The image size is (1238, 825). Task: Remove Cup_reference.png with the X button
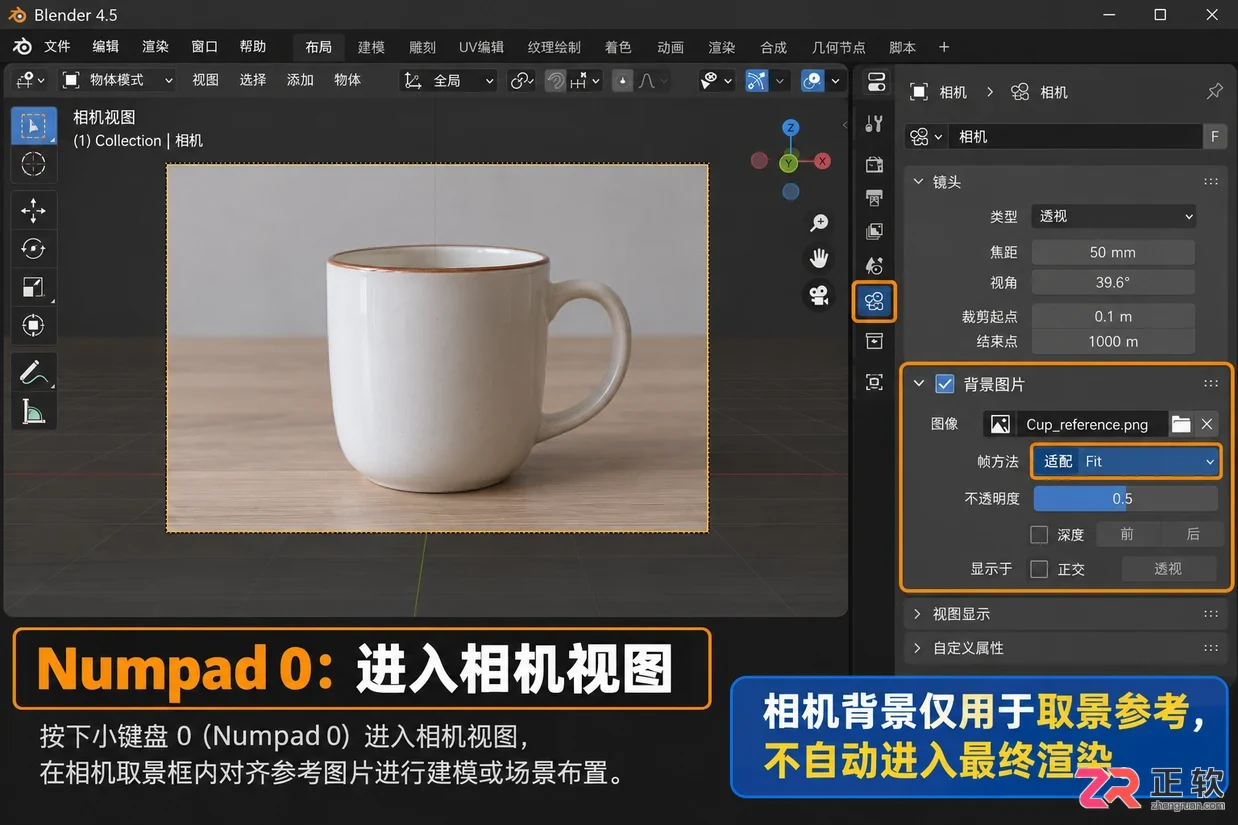[x=1207, y=424]
